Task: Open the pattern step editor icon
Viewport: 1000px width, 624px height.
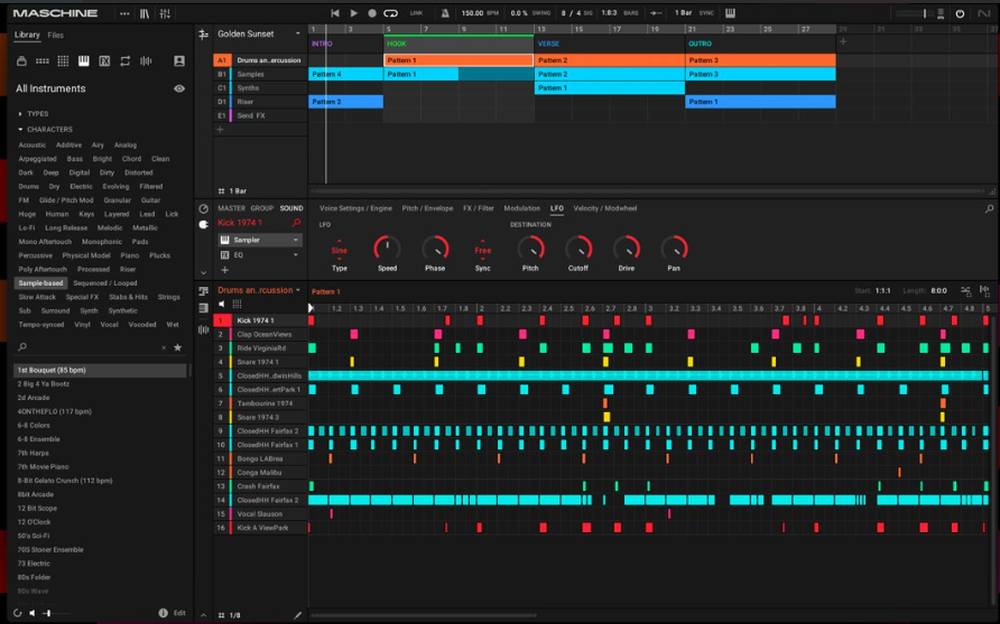Action: [x=203, y=291]
